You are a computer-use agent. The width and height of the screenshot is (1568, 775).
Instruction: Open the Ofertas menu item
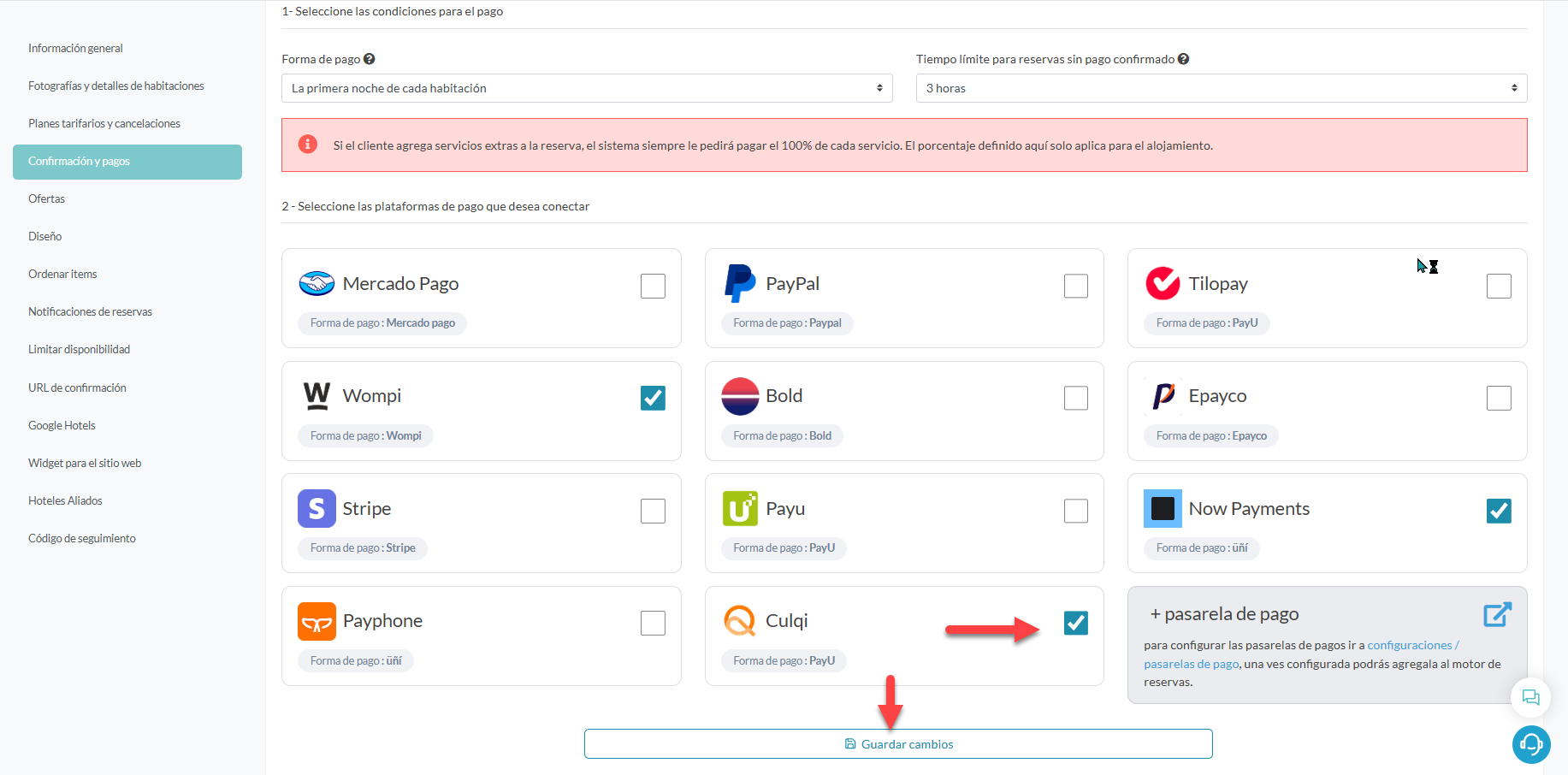coord(46,198)
